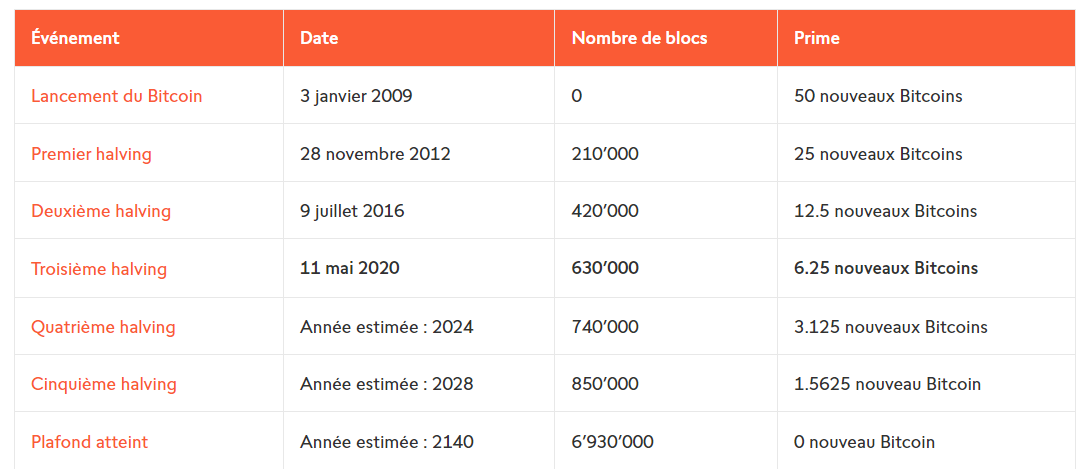Screen dimensions: 1084x469
Task: Click the 6.25 nouveaux Bitcoins cell
Action: (886, 268)
